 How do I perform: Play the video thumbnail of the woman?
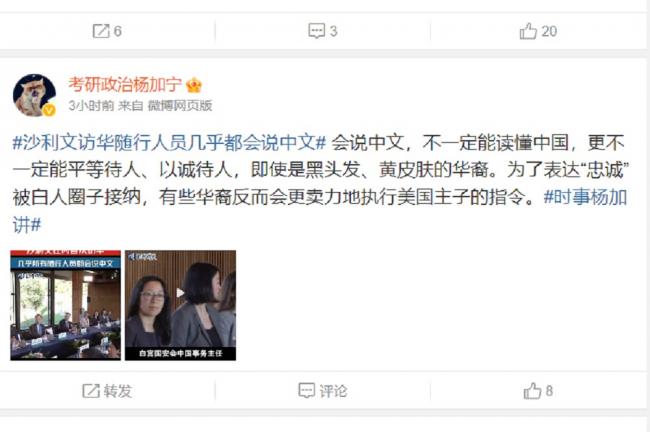point(180,305)
